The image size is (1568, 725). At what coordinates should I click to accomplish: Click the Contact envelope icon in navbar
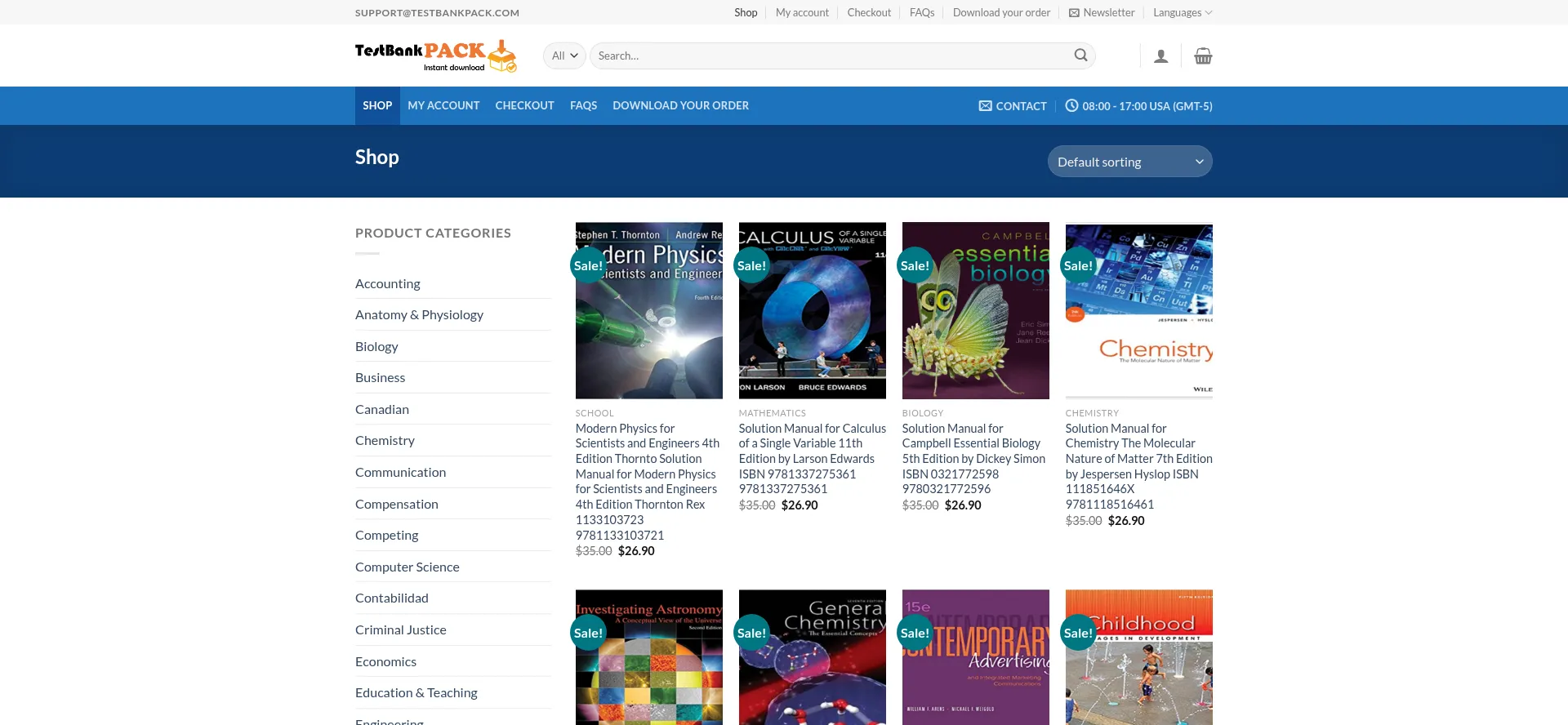tap(986, 106)
